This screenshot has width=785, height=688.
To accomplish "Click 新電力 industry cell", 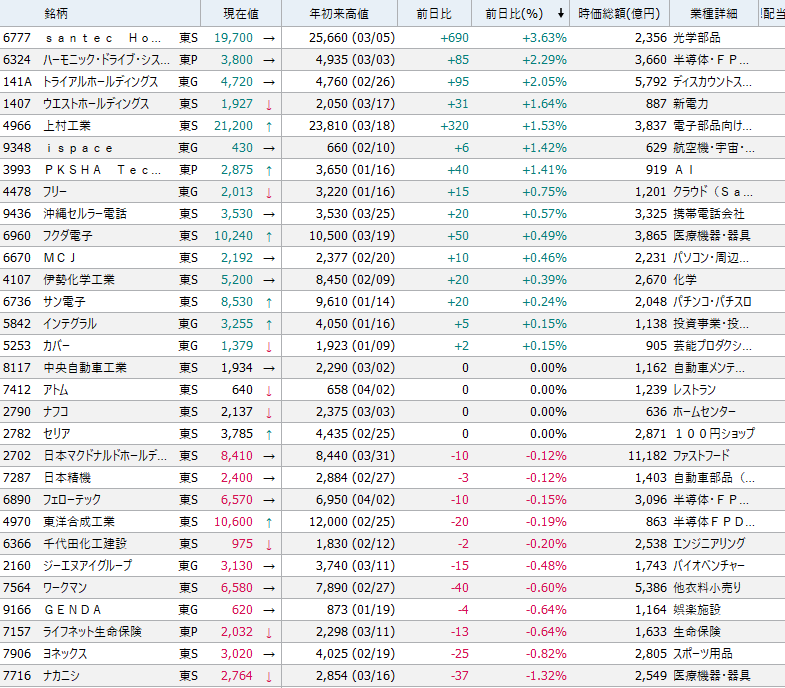I will coord(691,104).
